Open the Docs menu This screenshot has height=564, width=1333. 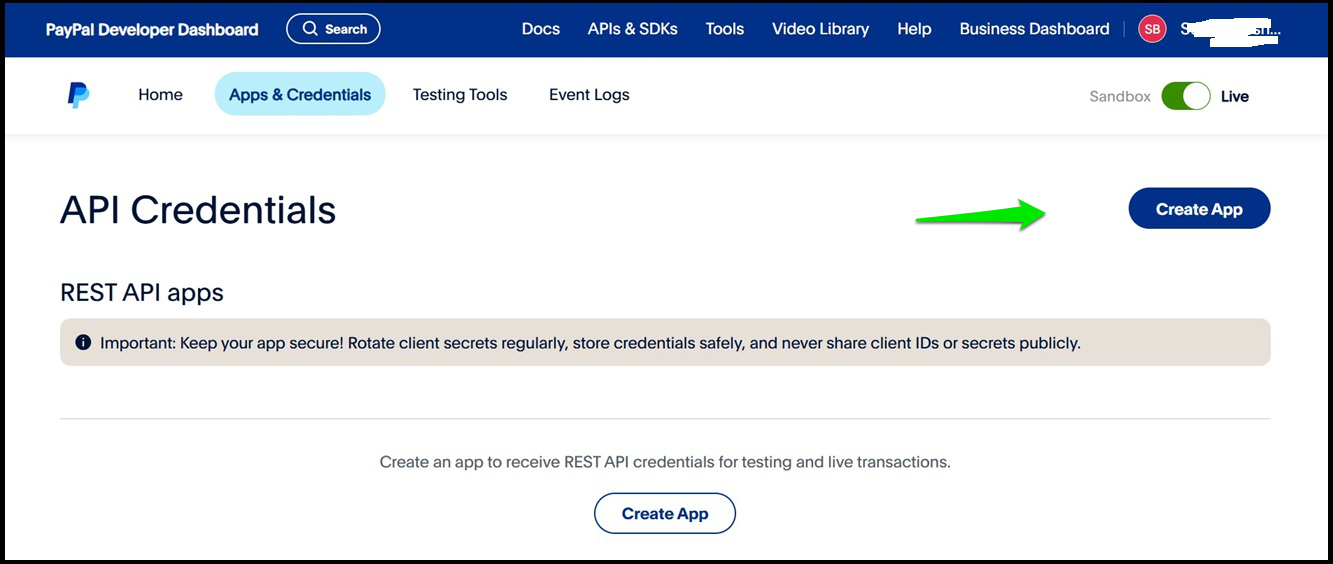pyautogui.click(x=541, y=29)
